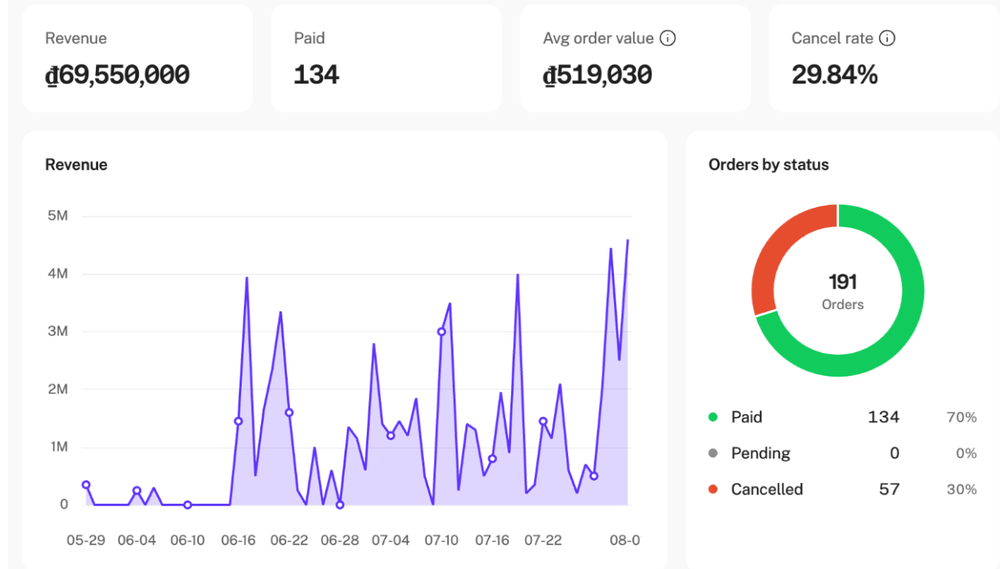This screenshot has height=569, width=1000.
Task: Click the 30% Cancelled percentage
Action: click(x=962, y=489)
